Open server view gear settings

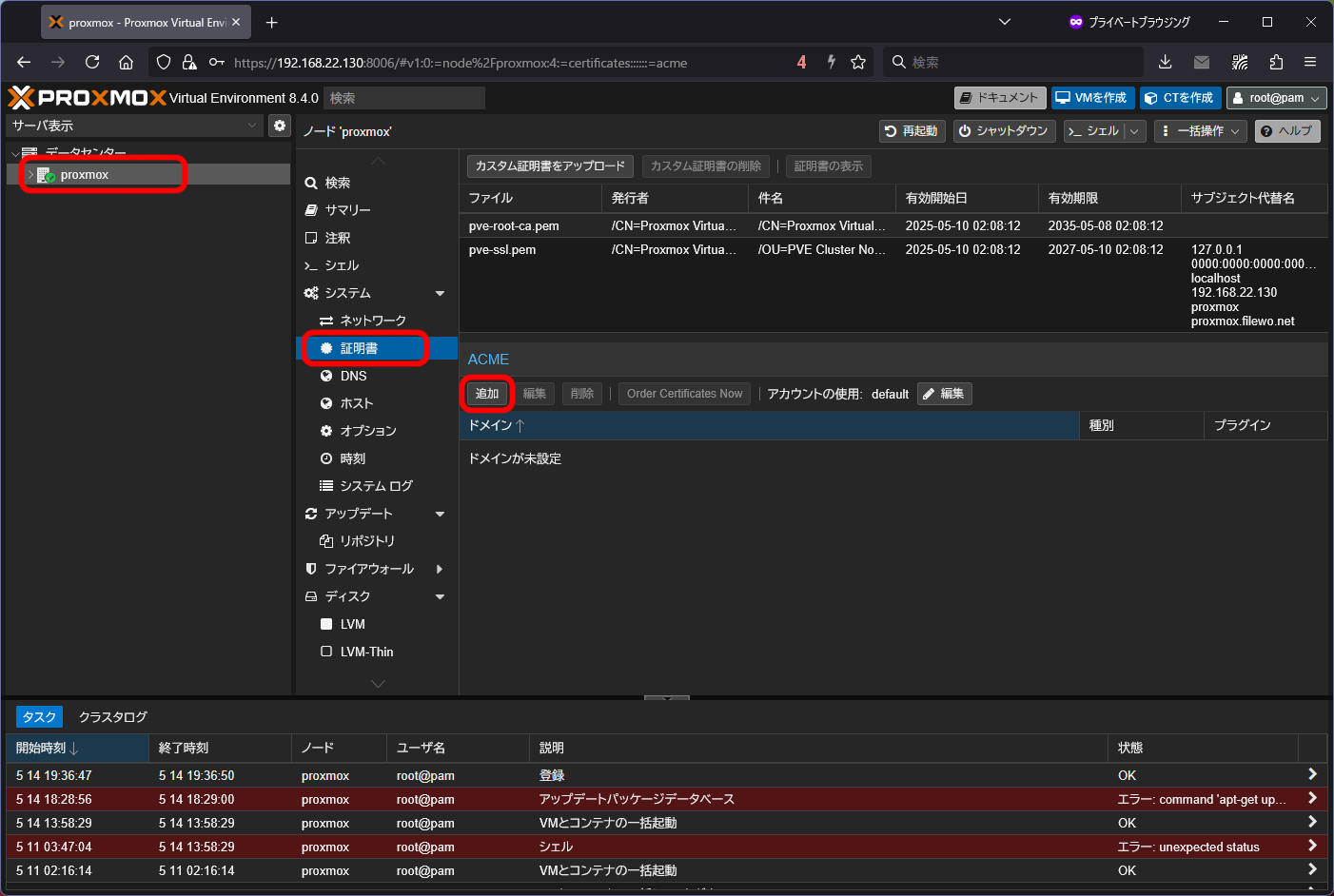coord(279,126)
